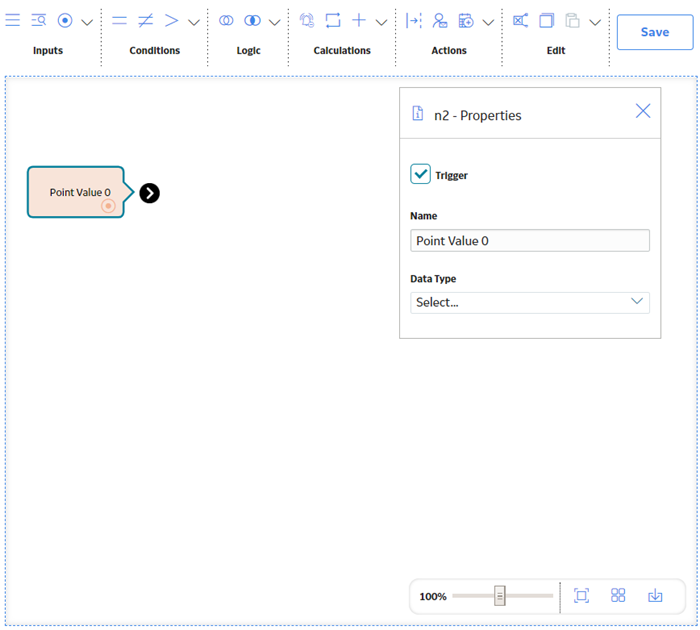Expand the Actions dropdown arrow
Viewport: 700px width, 630px height.
pyautogui.click(x=488, y=22)
